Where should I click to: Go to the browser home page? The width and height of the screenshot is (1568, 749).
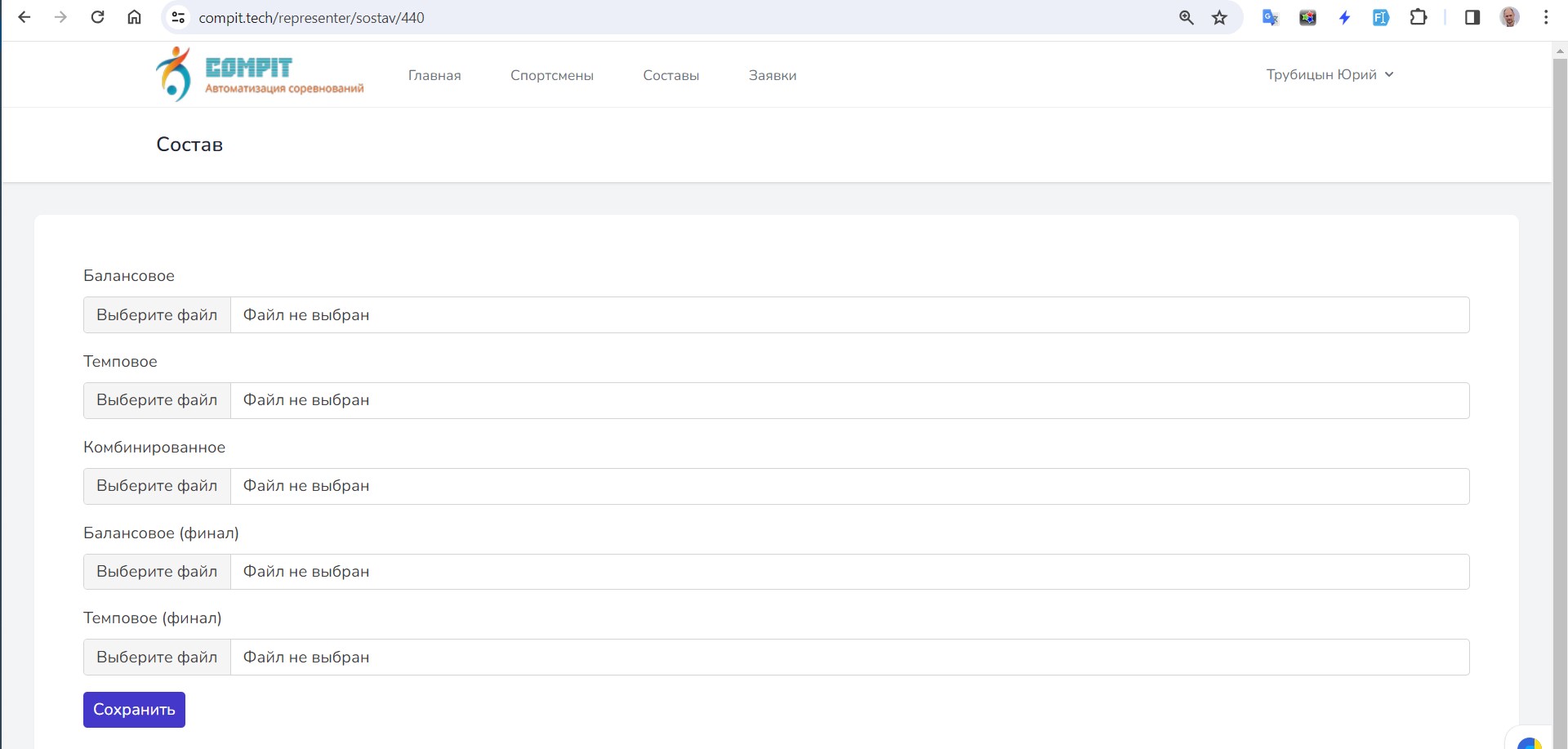(x=135, y=17)
